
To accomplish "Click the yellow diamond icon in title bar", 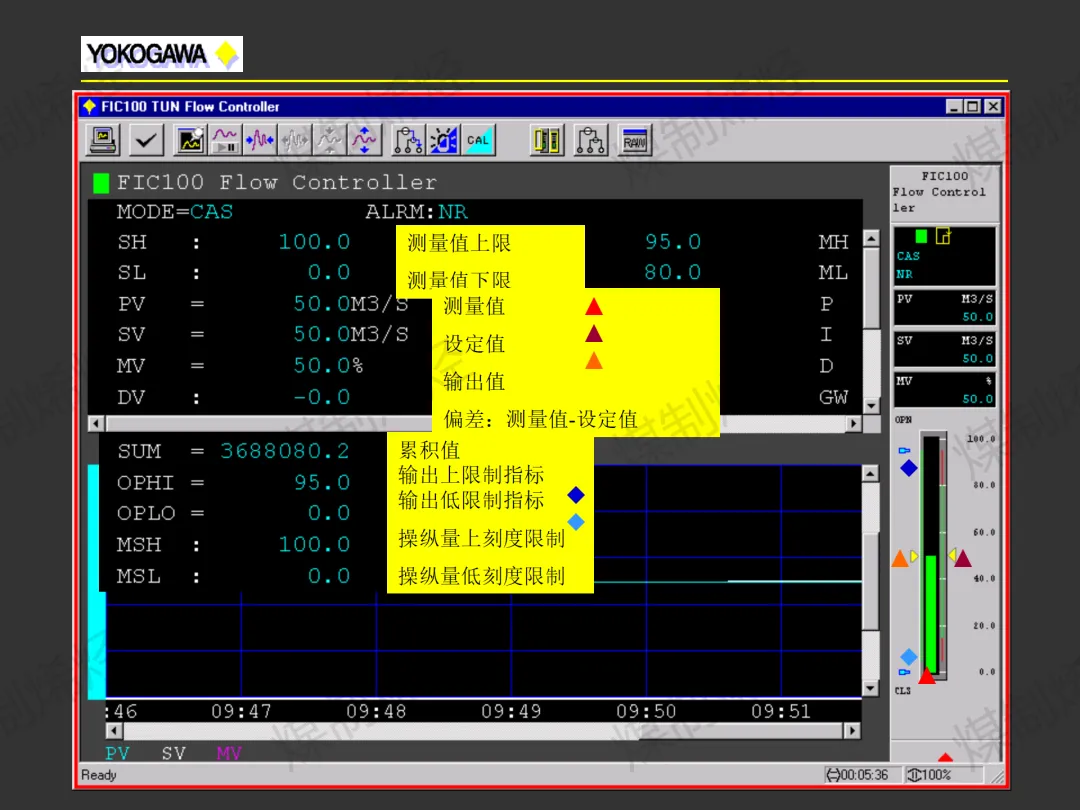I will tap(90, 106).
